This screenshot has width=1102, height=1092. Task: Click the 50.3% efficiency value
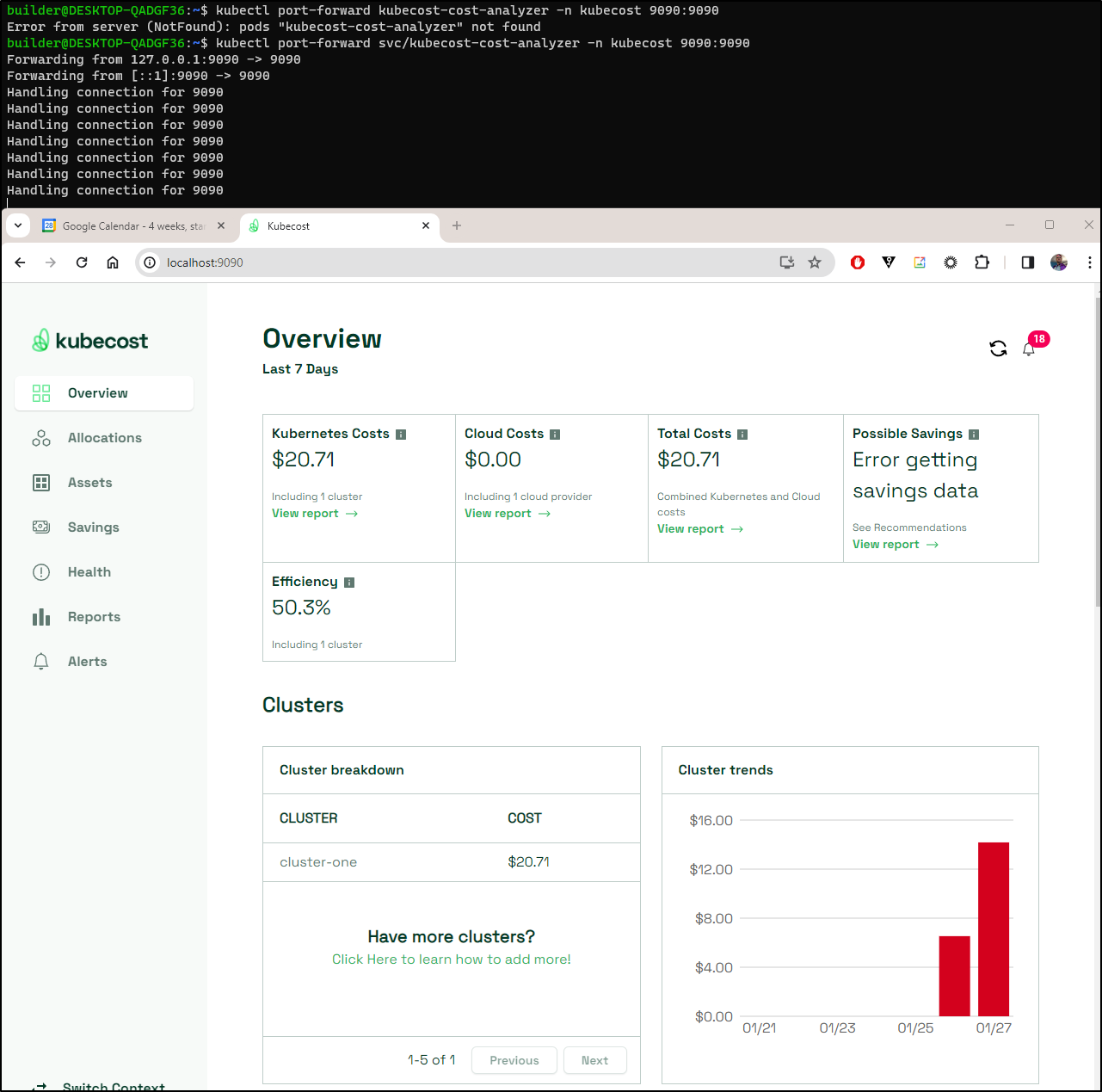pyautogui.click(x=301, y=608)
